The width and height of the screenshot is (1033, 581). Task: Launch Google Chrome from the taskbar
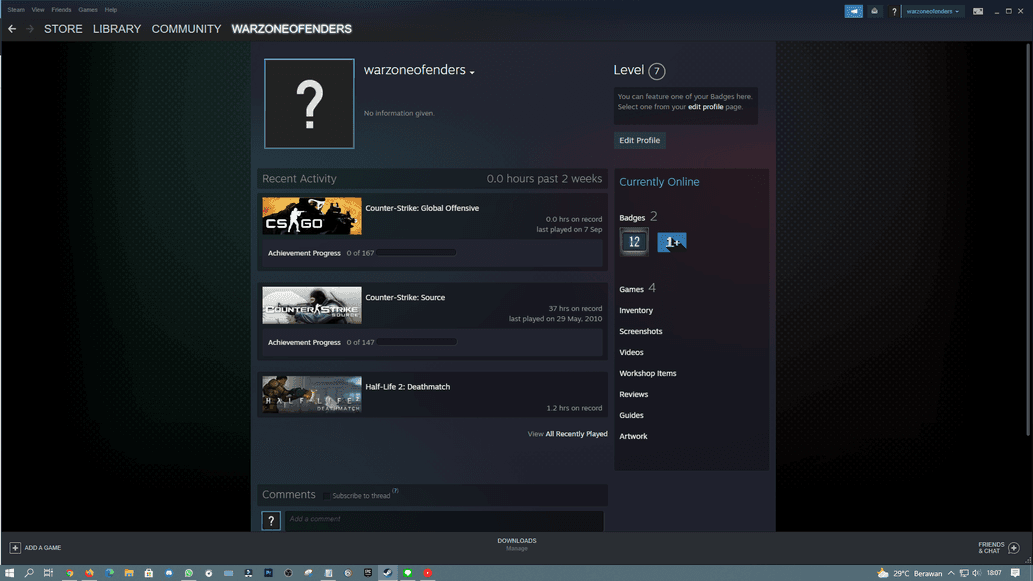(69, 573)
